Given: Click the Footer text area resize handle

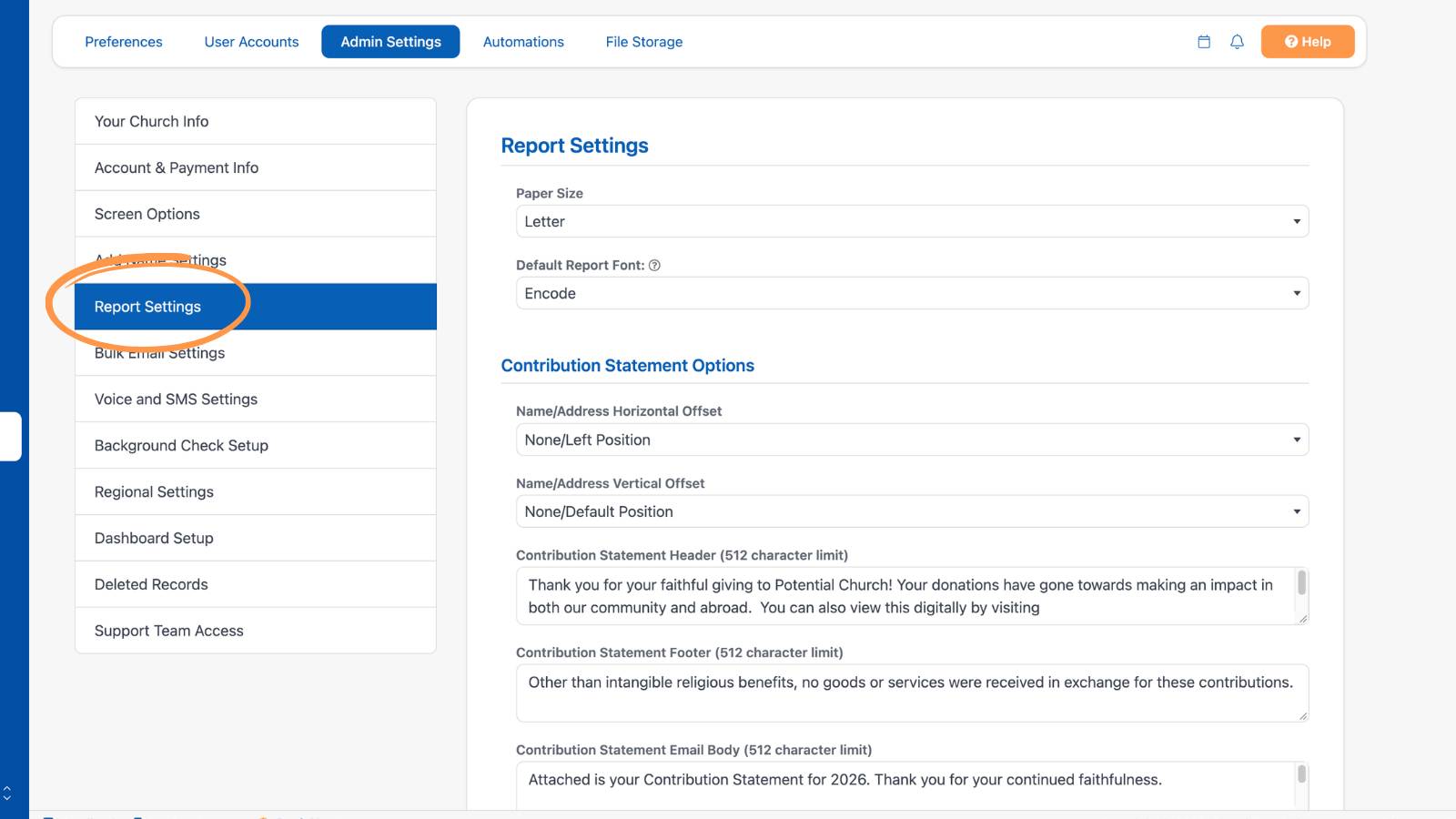Looking at the screenshot, I should 1303,716.
